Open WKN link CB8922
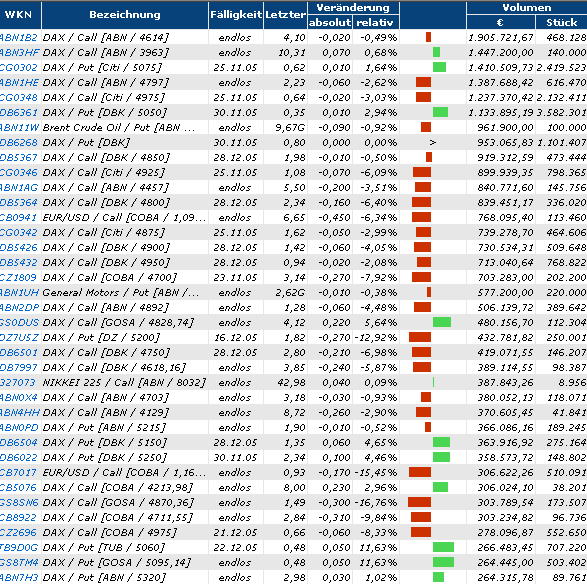 coord(18,517)
